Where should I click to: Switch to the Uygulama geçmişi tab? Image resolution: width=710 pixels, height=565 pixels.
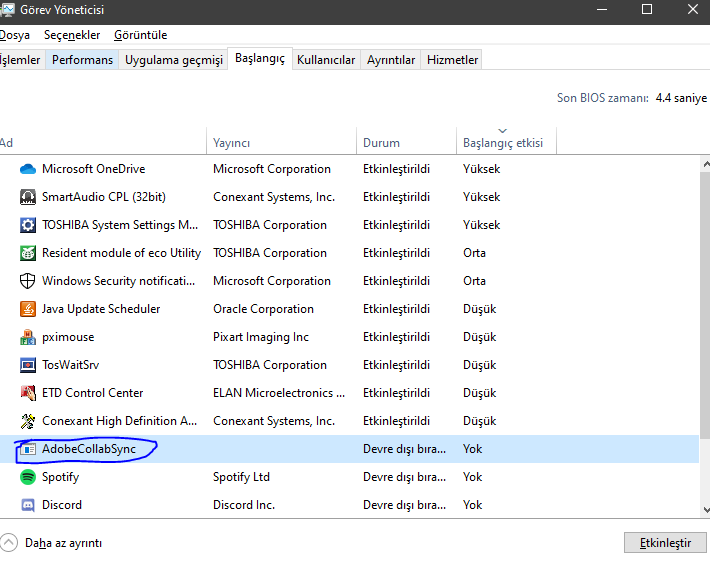(173, 60)
